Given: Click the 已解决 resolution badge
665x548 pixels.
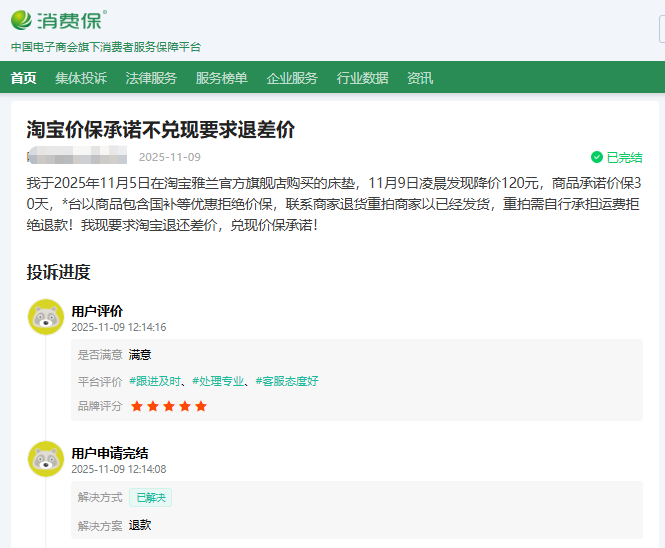Looking at the screenshot, I should [150, 497].
